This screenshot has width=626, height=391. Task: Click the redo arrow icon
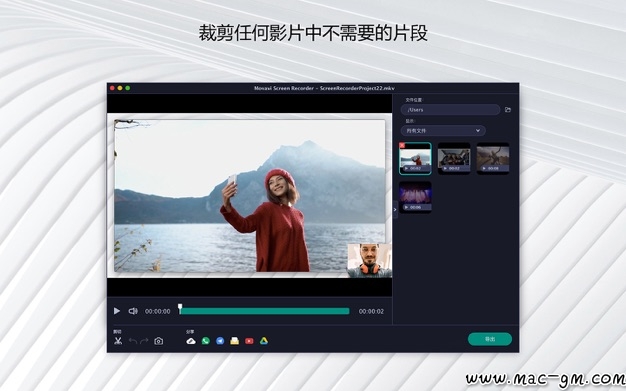[144, 341]
